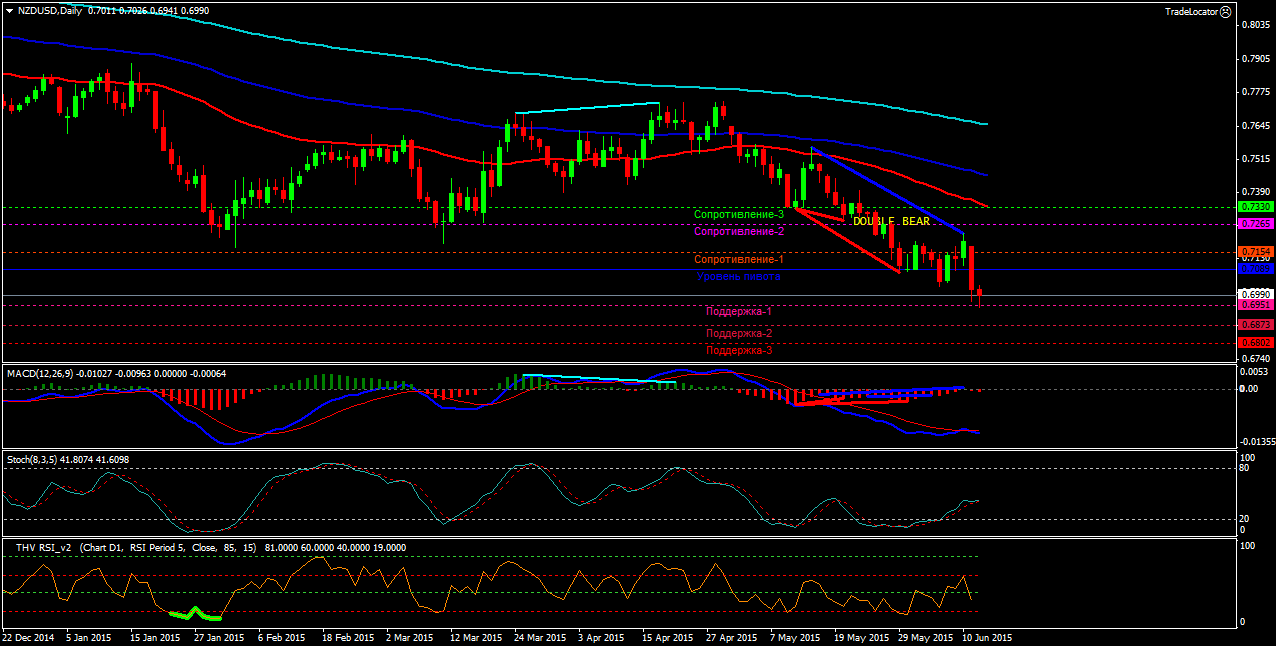This screenshot has height=646, width=1276.
Task: Click the Поддержка-2 support label
Action: click(x=739, y=333)
